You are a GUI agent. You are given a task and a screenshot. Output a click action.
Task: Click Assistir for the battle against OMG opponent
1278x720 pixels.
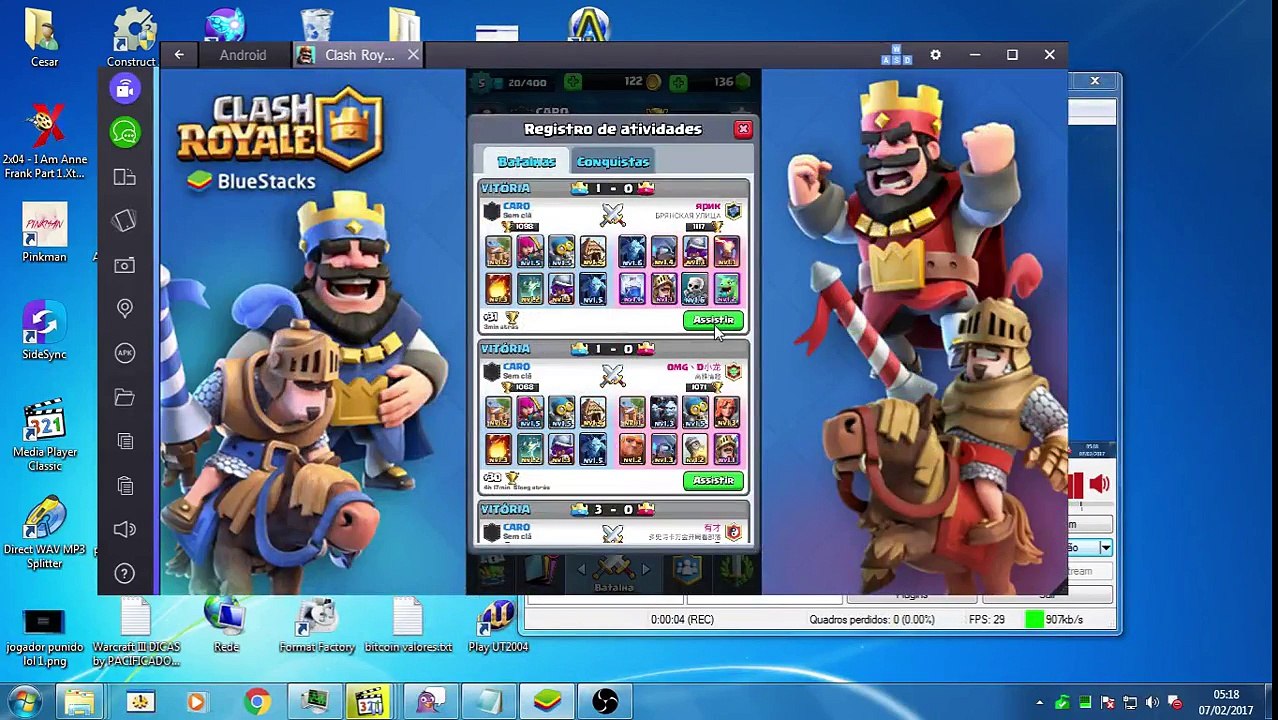713,481
